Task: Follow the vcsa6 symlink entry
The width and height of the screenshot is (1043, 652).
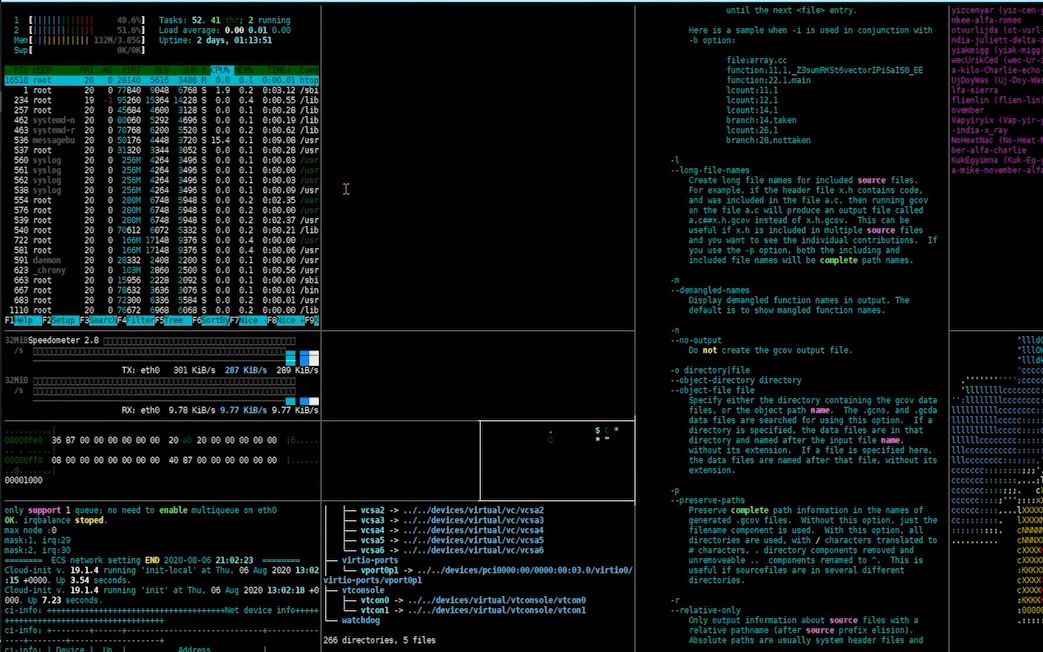Action: click(370, 549)
